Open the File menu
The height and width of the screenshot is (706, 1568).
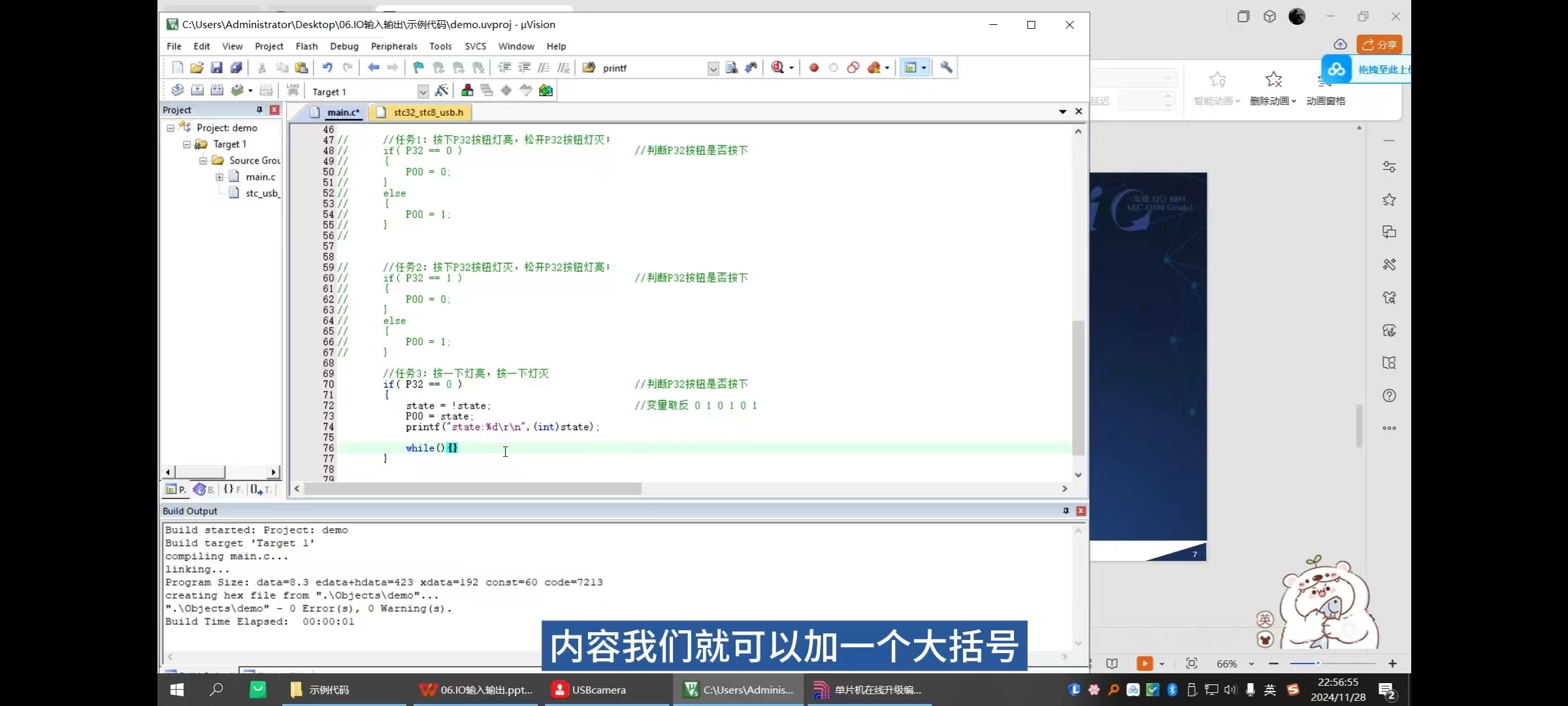174,46
